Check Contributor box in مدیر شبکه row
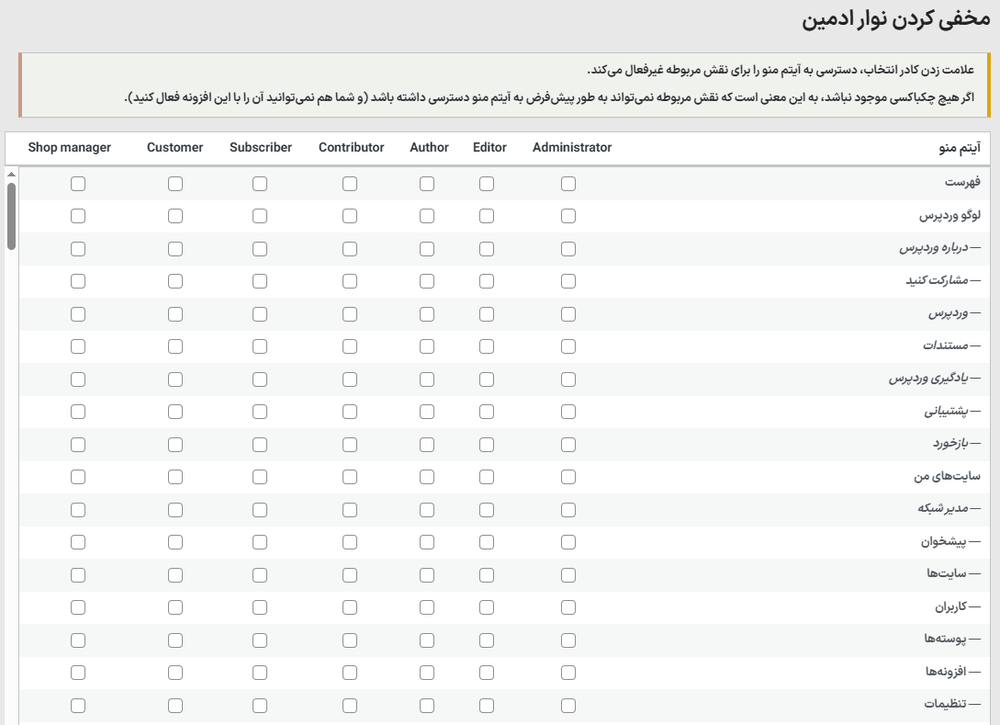The height and width of the screenshot is (725, 1000). [350, 510]
